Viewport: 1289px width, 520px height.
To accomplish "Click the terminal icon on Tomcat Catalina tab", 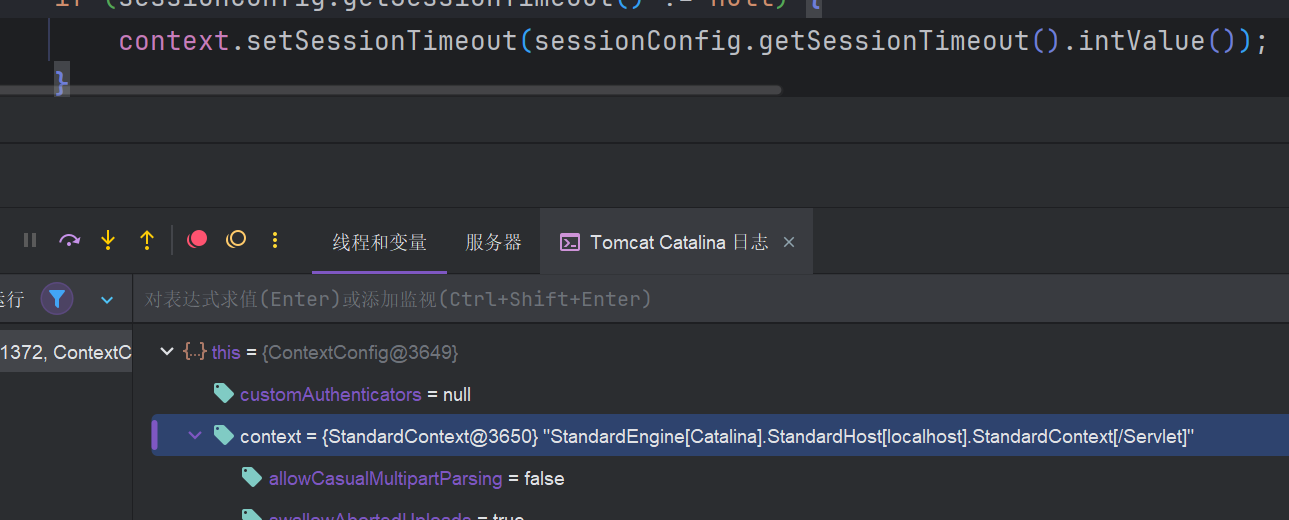I will (569, 242).
